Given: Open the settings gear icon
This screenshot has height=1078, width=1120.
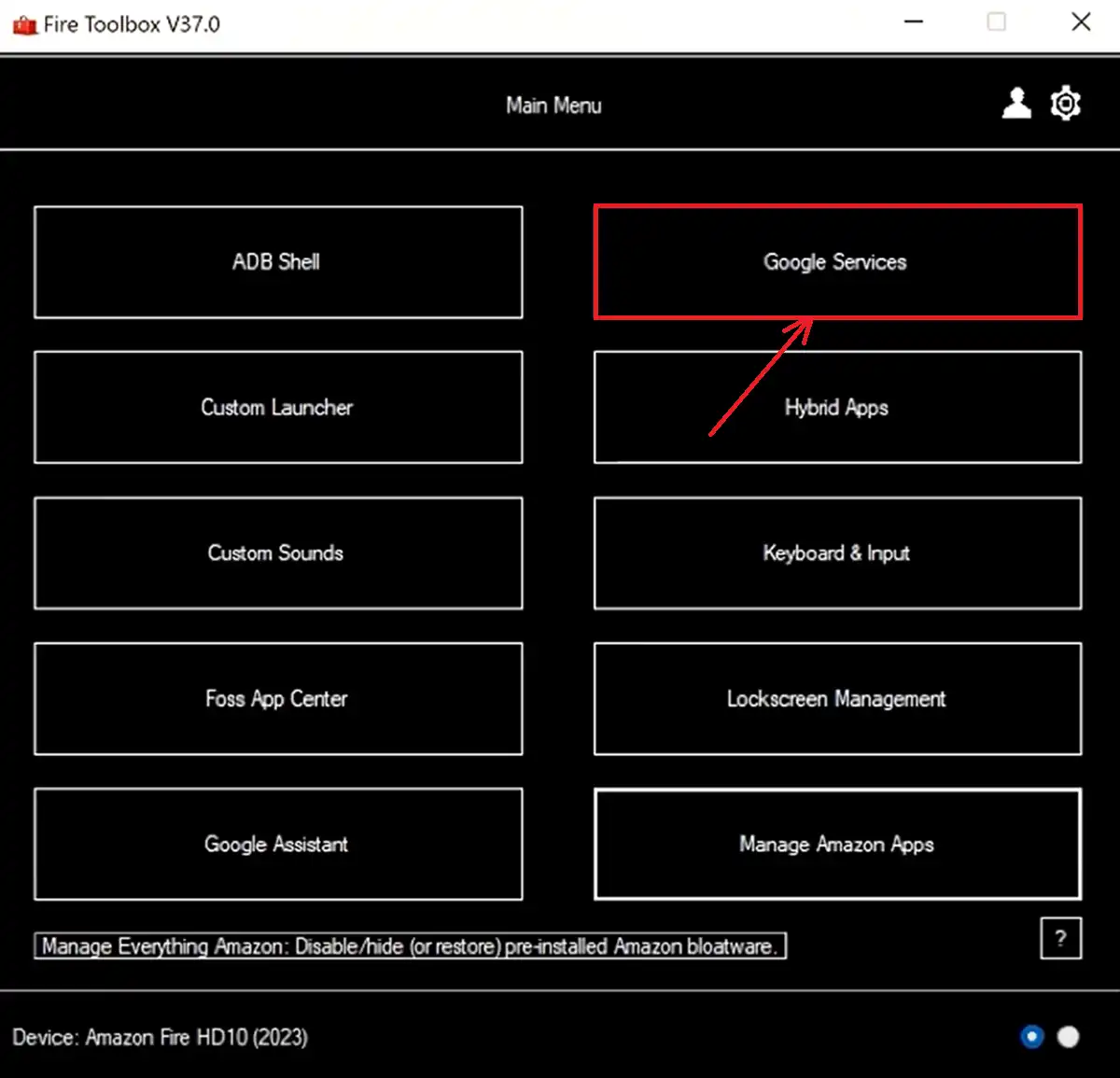Looking at the screenshot, I should point(1066,104).
